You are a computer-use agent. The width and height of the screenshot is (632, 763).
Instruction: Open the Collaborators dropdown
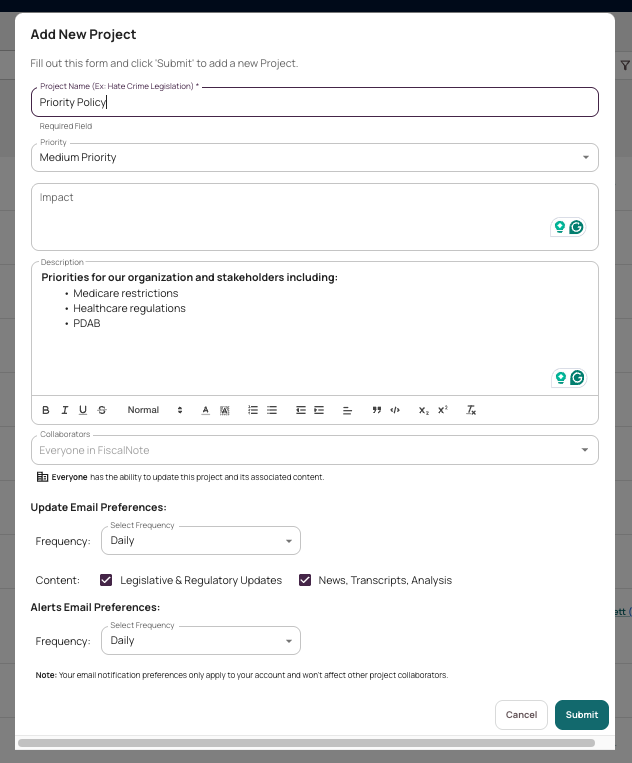point(315,450)
